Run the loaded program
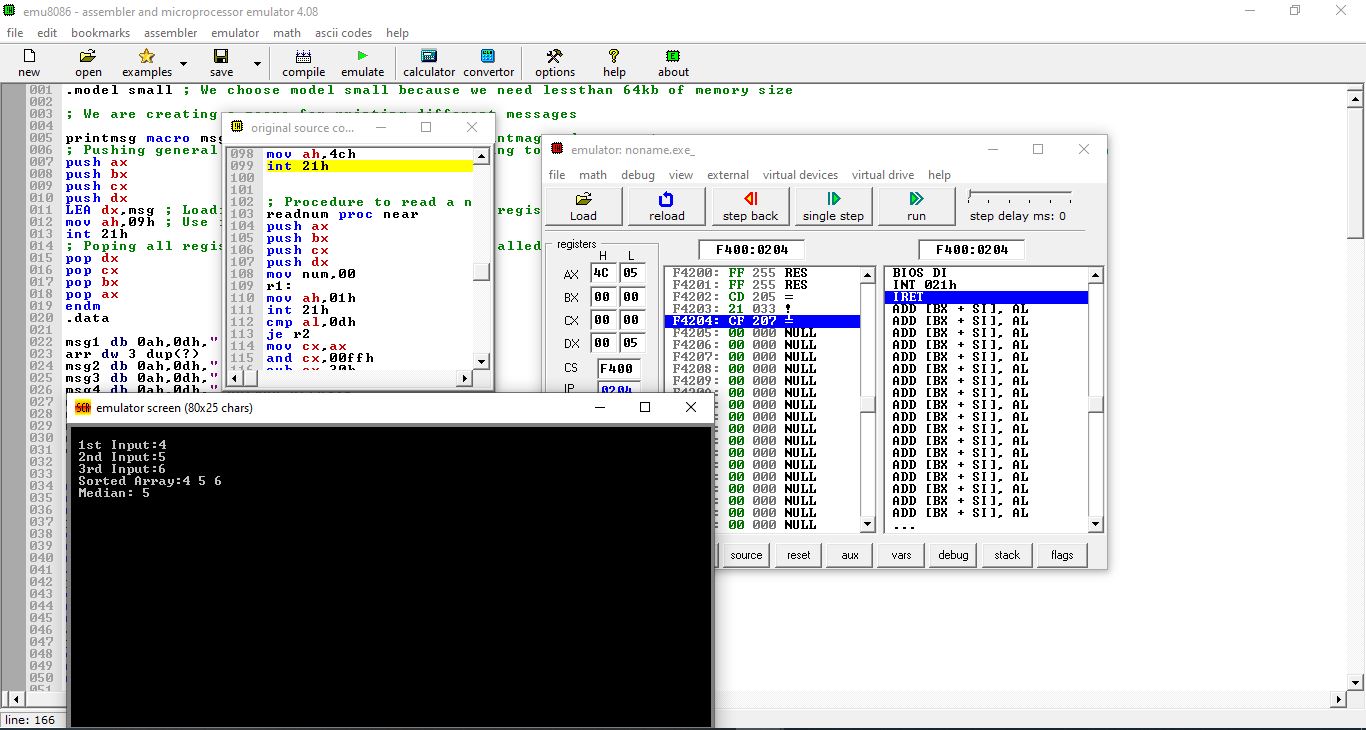 point(916,206)
